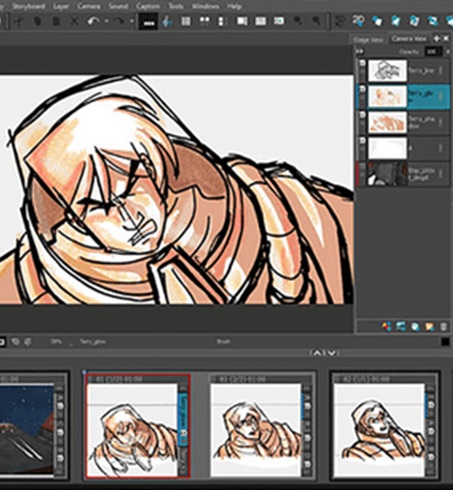The height and width of the screenshot is (490, 453).
Task: Add a bitmap layer icon in layer panel
Action: [401, 326]
